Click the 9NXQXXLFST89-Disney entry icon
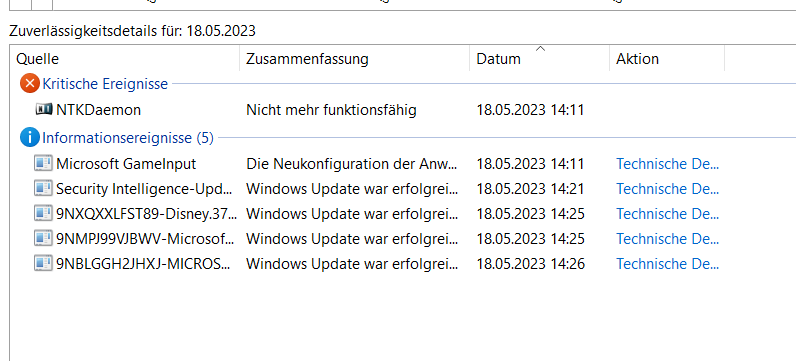This screenshot has width=796, height=361. [43, 213]
